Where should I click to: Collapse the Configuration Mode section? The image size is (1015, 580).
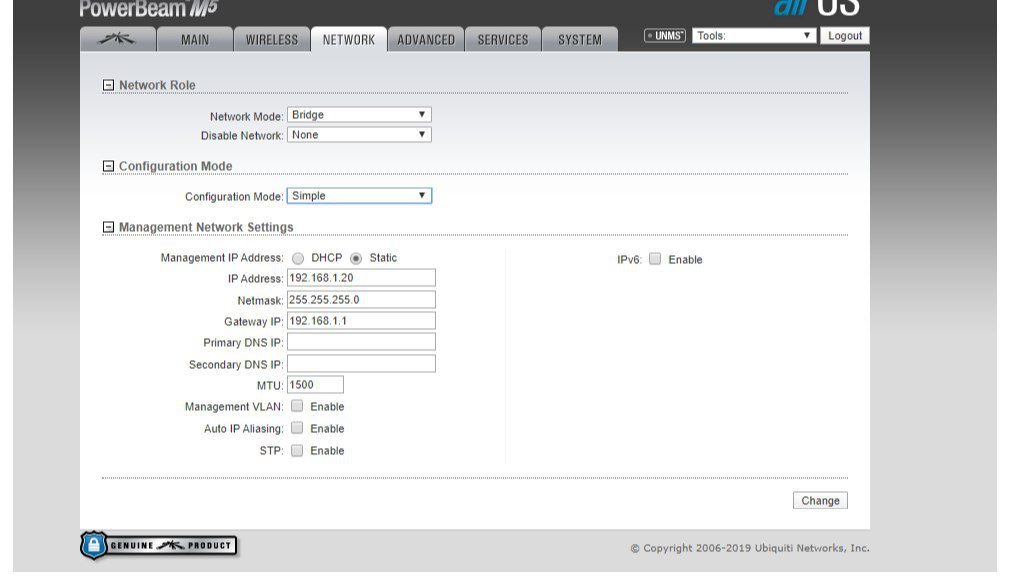(108, 166)
